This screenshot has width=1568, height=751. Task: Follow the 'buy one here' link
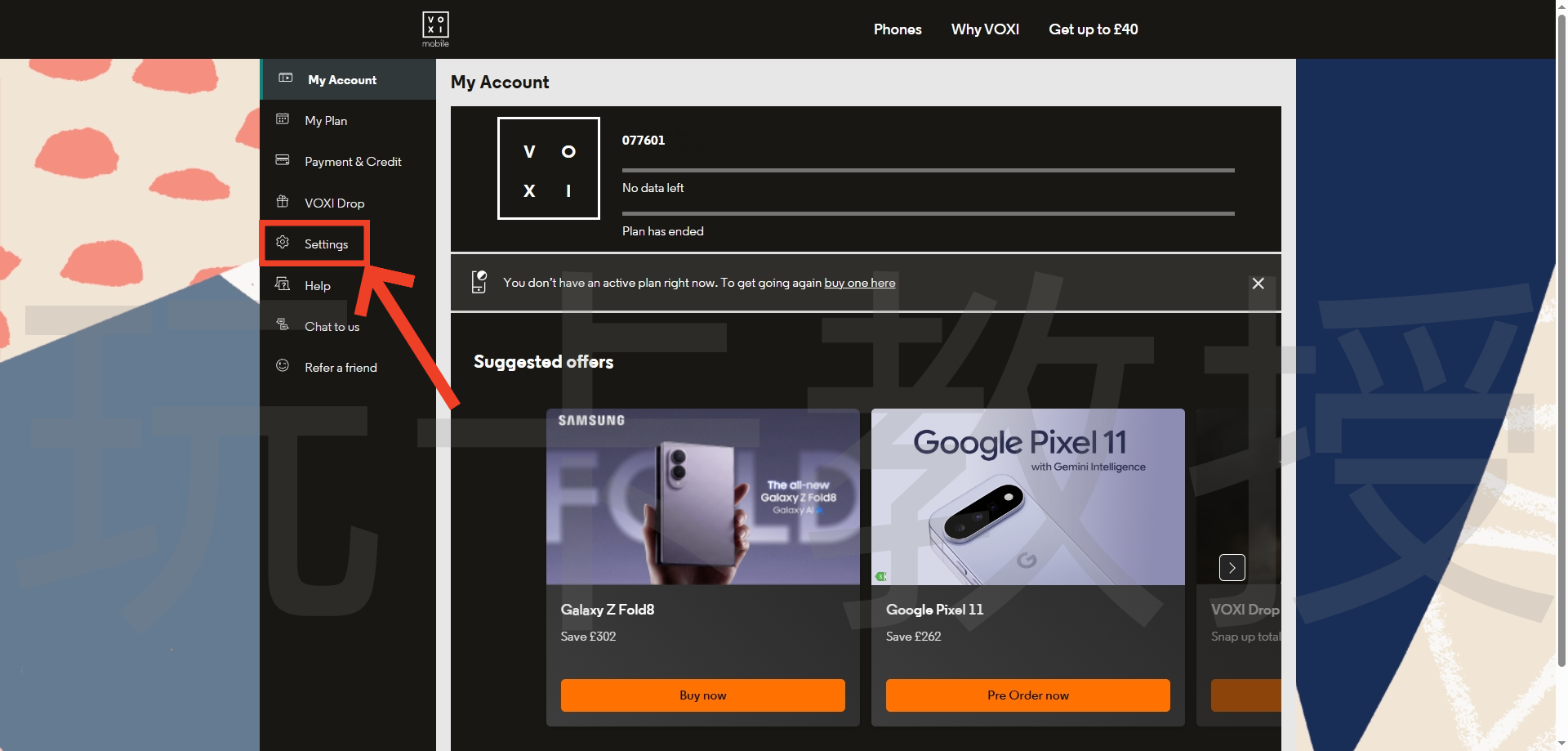coord(859,283)
